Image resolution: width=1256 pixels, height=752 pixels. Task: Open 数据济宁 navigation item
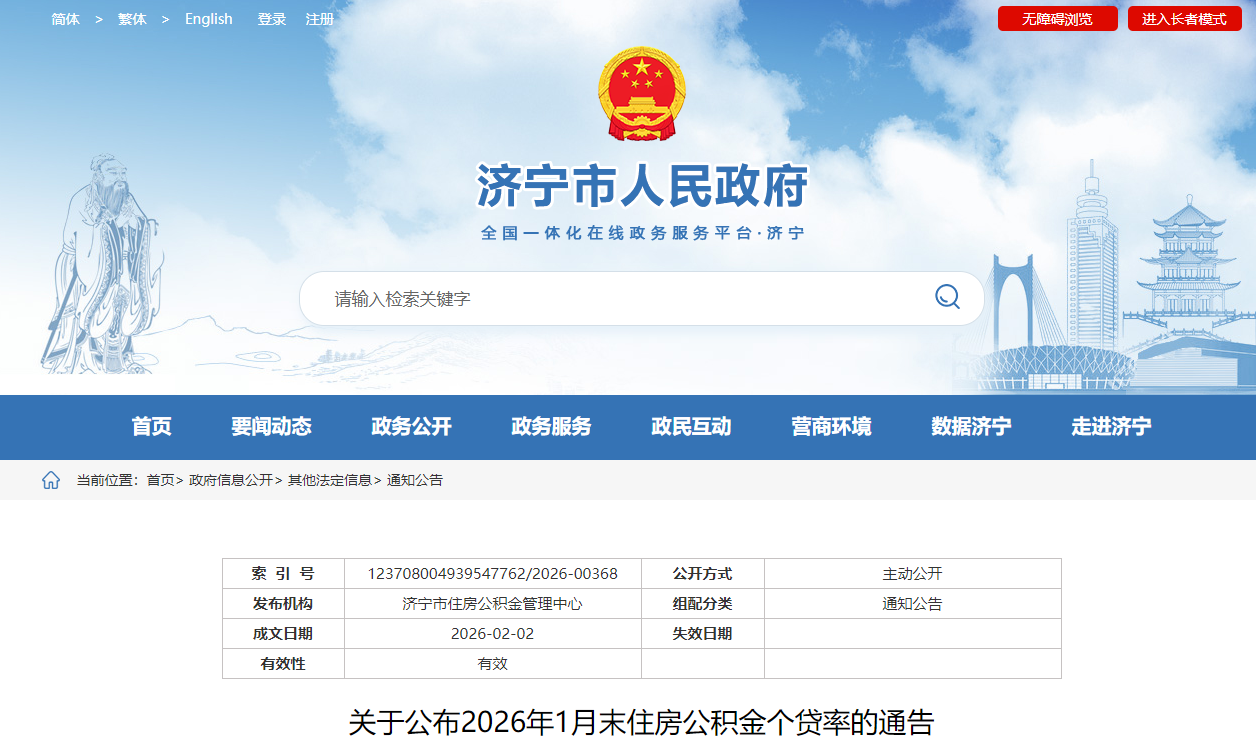click(971, 427)
